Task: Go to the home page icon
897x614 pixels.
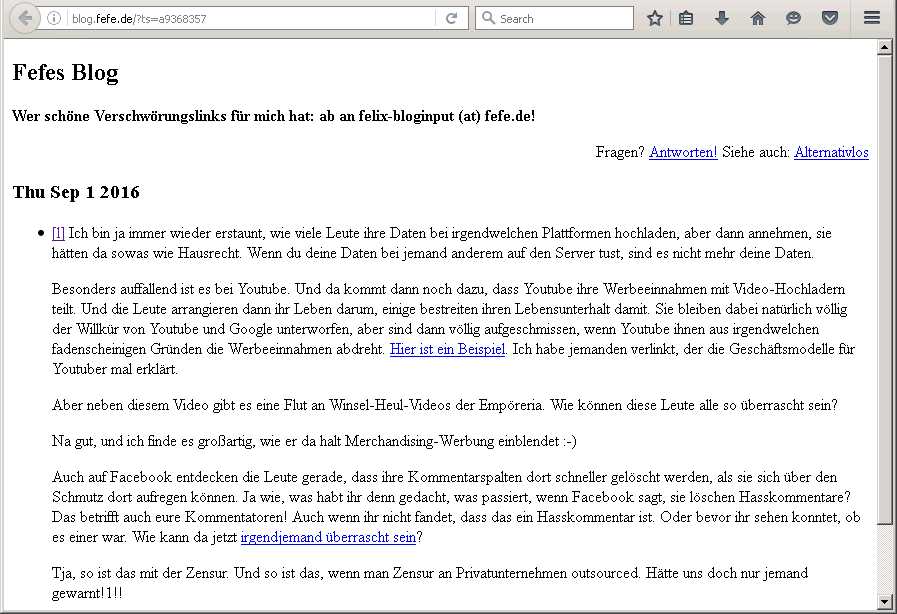Action: tap(757, 18)
